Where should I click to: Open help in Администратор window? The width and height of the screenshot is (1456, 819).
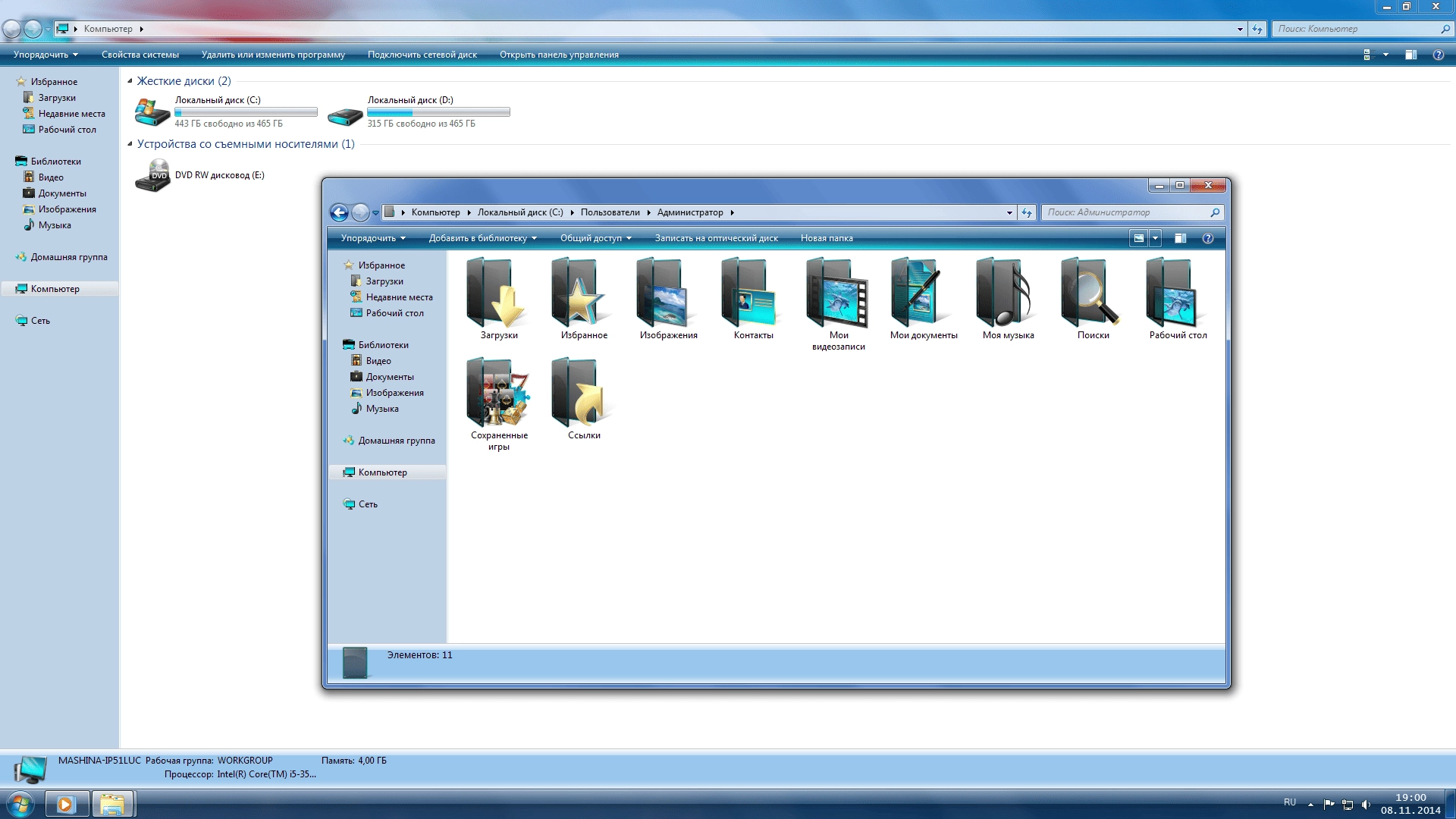(x=1208, y=238)
